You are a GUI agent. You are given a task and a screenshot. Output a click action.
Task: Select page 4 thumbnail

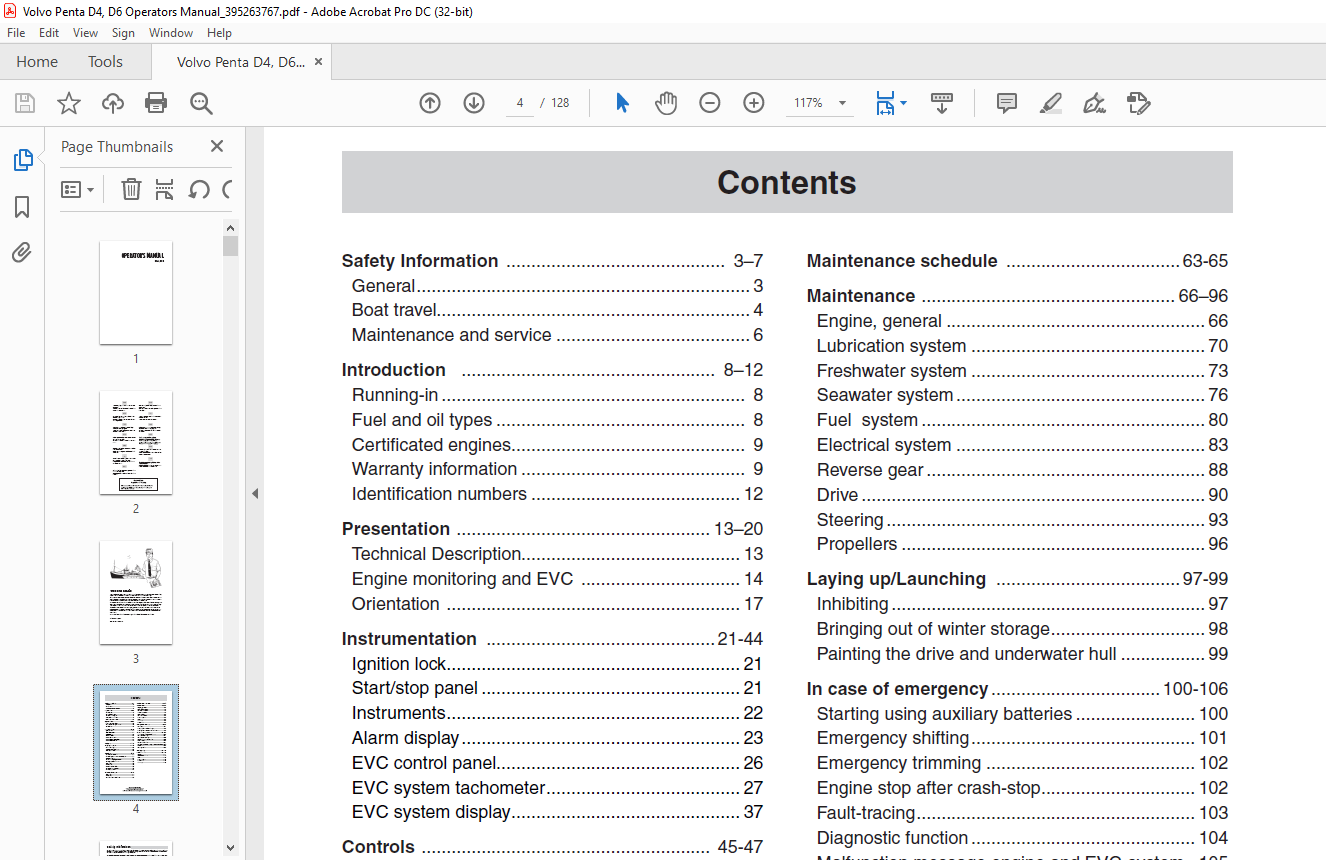tap(136, 742)
